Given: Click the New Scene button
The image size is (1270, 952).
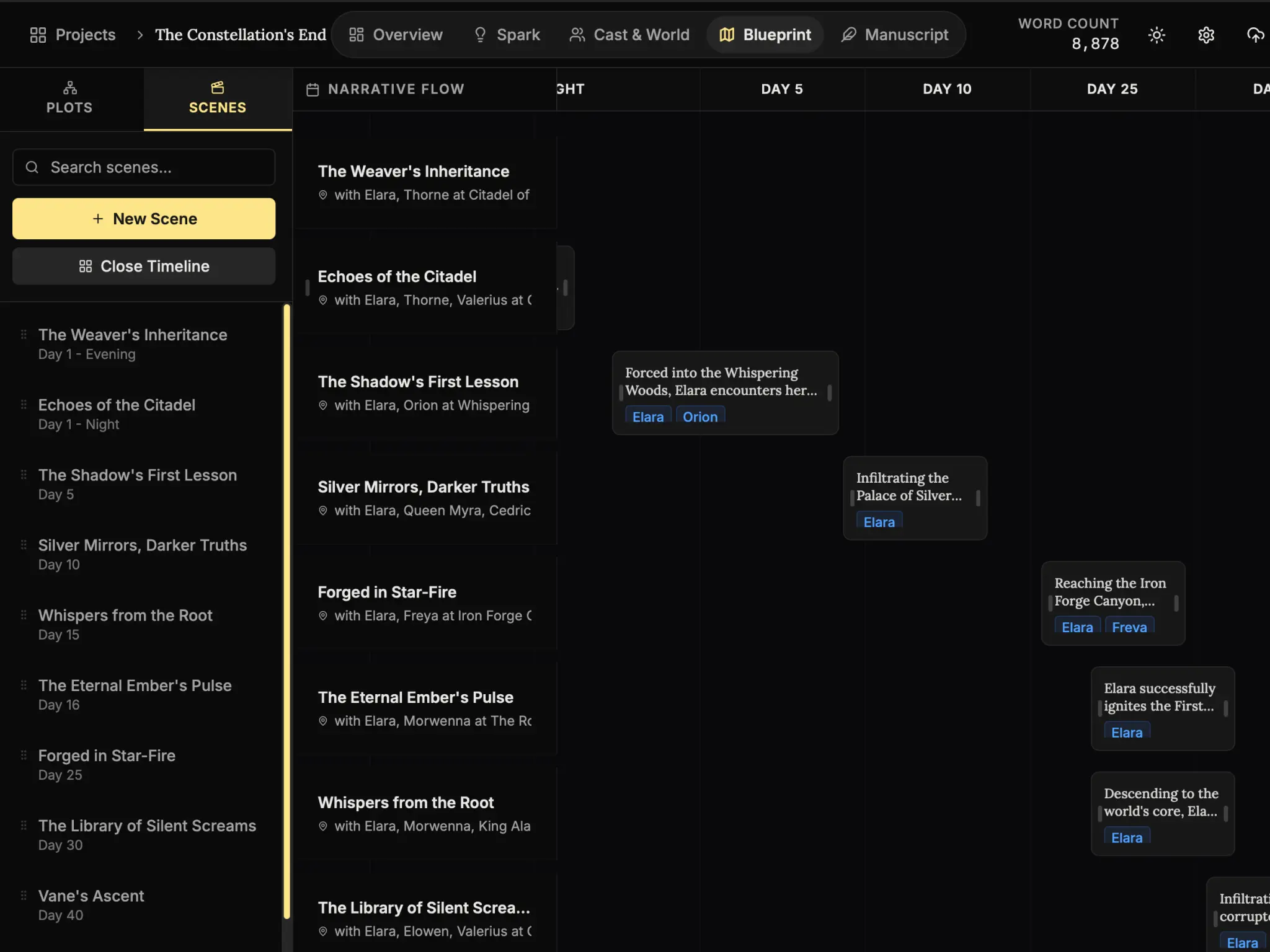Looking at the screenshot, I should (143, 218).
